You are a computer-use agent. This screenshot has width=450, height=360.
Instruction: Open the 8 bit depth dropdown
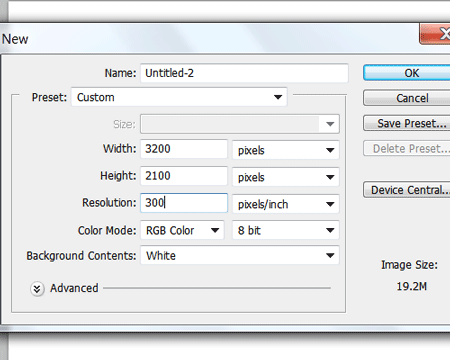click(286, 230)
